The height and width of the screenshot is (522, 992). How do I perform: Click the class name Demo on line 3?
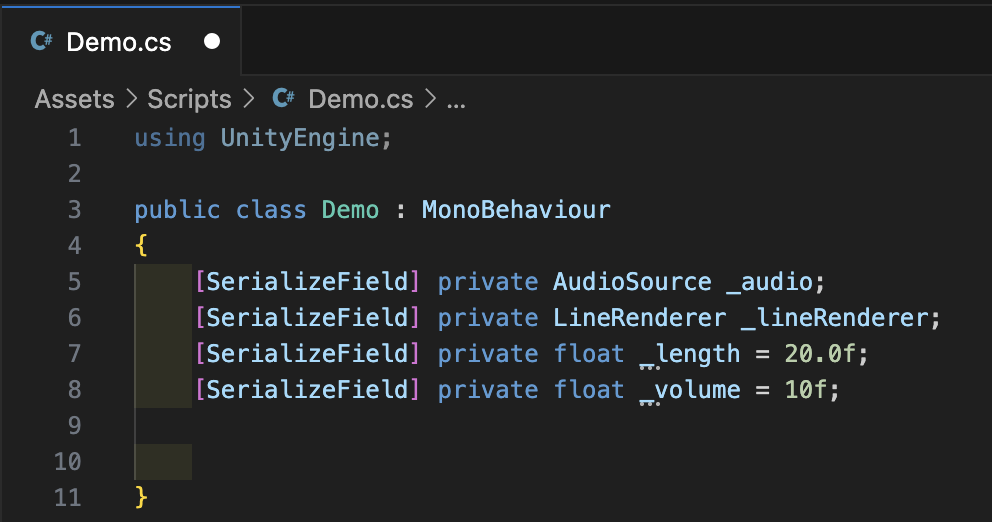coord(350,209)
